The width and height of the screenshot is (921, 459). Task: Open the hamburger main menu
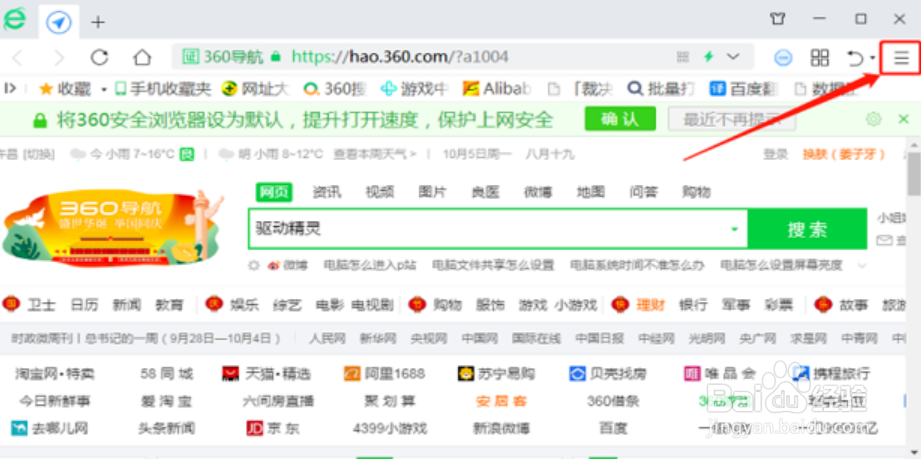click(901, 58)
